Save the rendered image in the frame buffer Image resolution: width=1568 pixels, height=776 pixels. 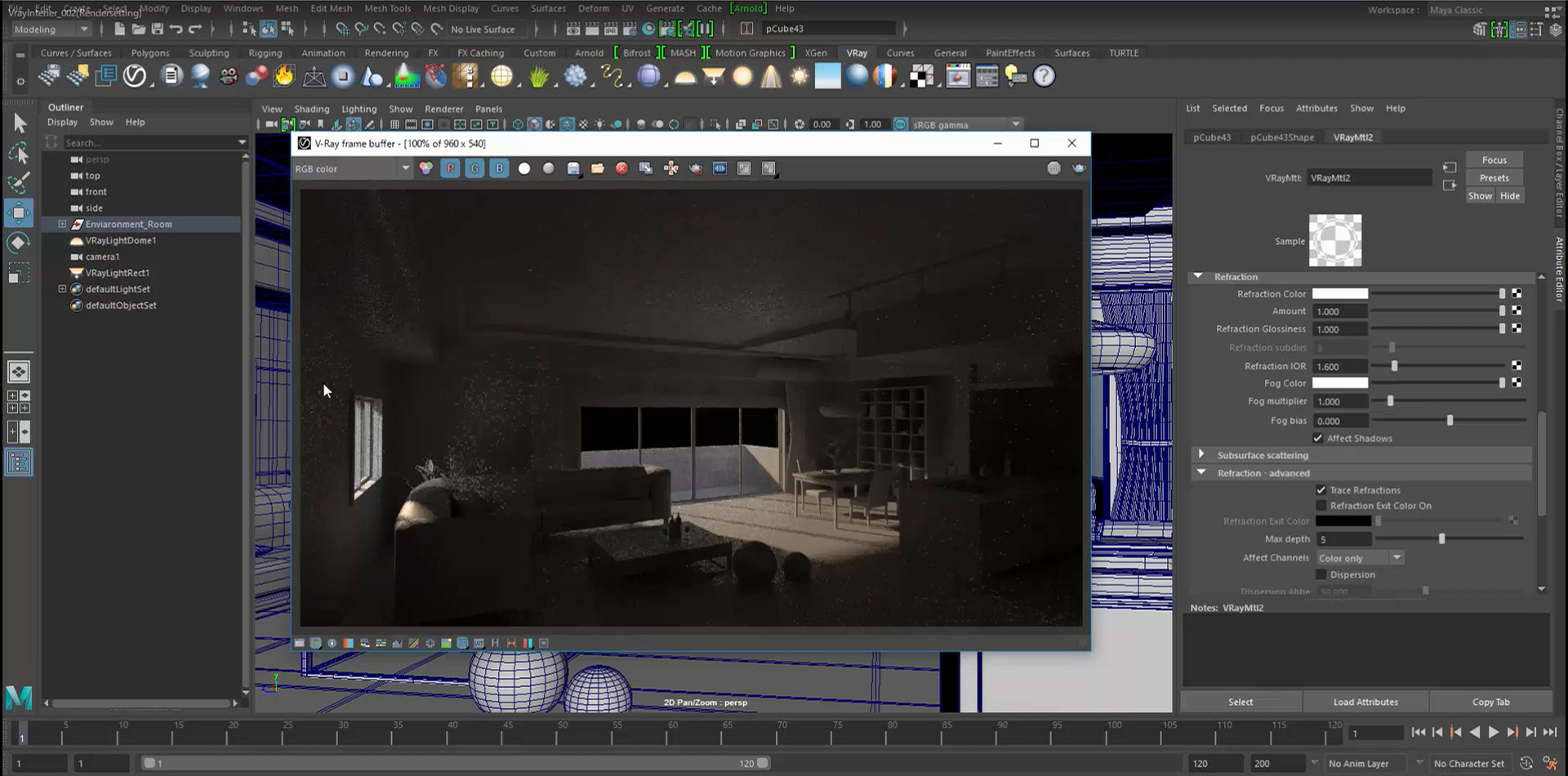coord(573,168)
